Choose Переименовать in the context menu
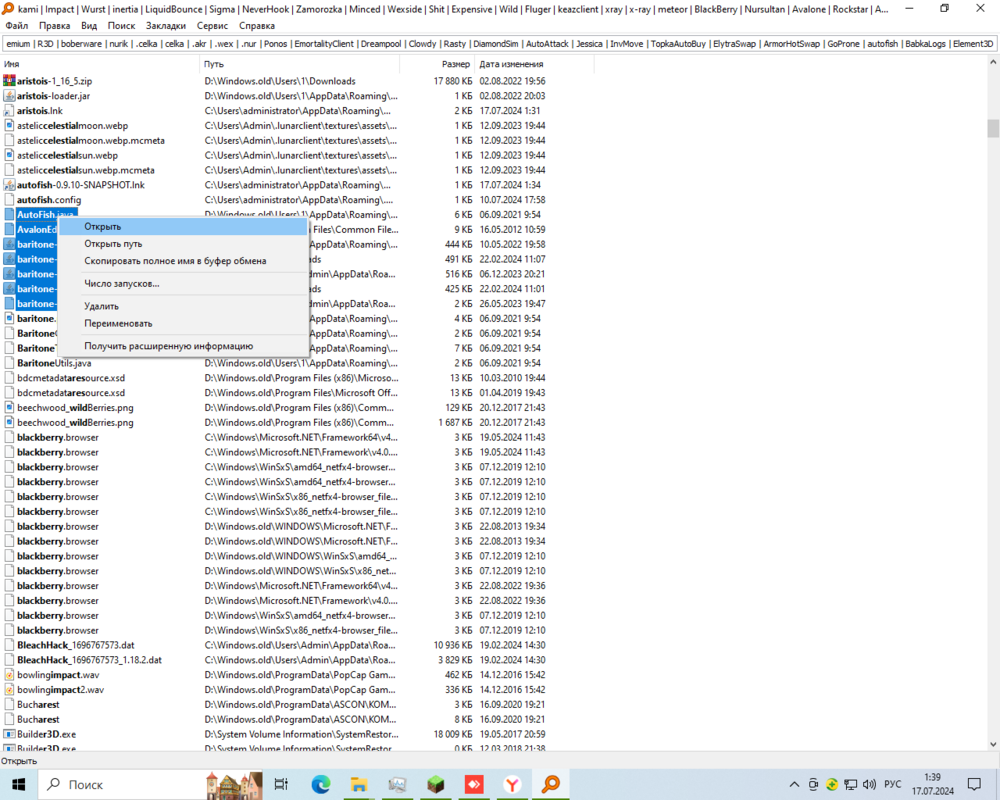The height and width of the screenshot is (800, 1000). [183, 323]
